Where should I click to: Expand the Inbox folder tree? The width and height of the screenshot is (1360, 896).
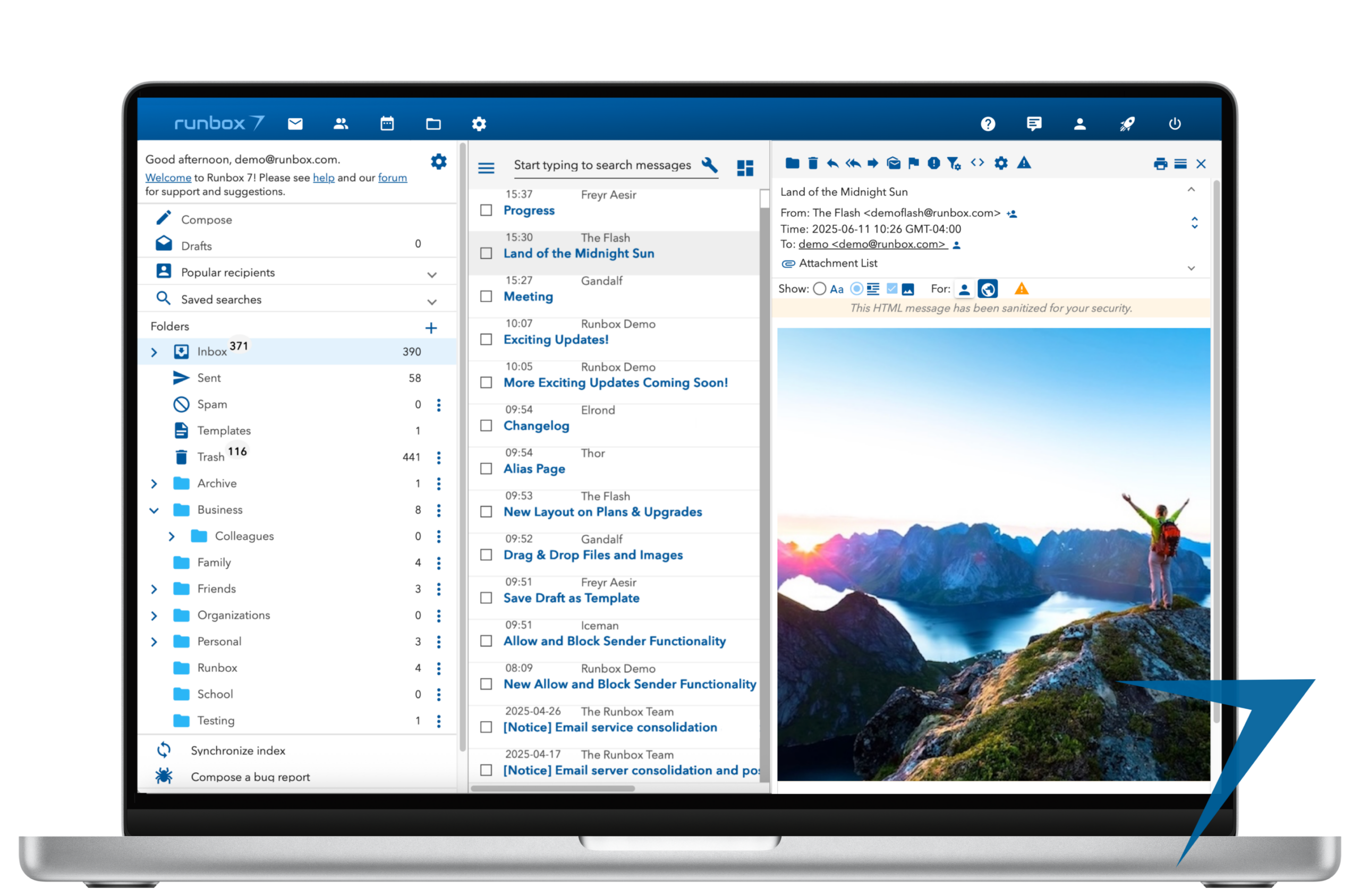click(154, 353)
